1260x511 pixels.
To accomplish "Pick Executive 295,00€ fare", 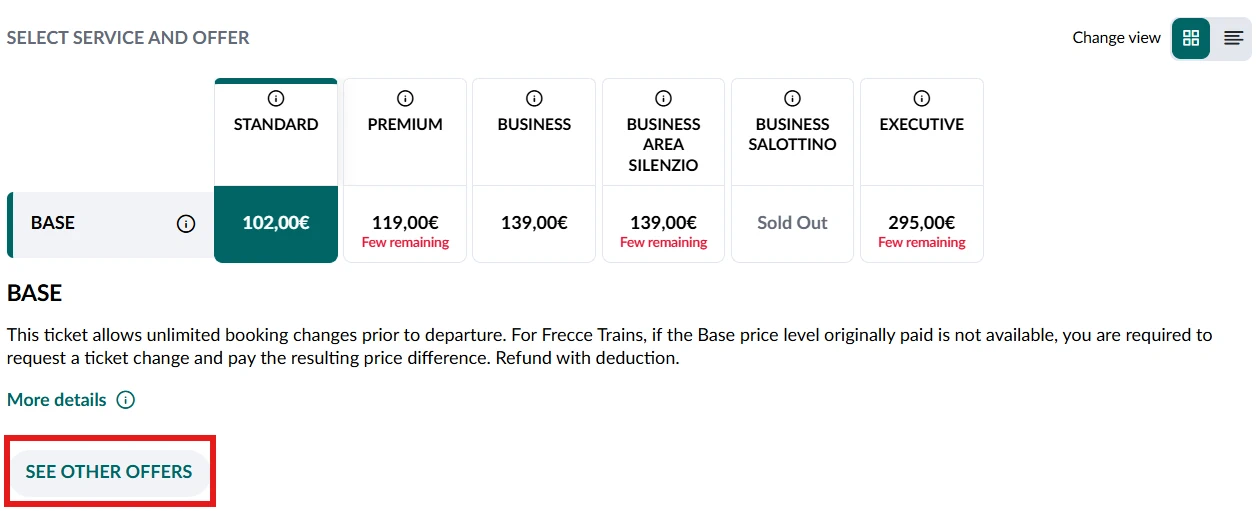I will click(x=922, y=223).
